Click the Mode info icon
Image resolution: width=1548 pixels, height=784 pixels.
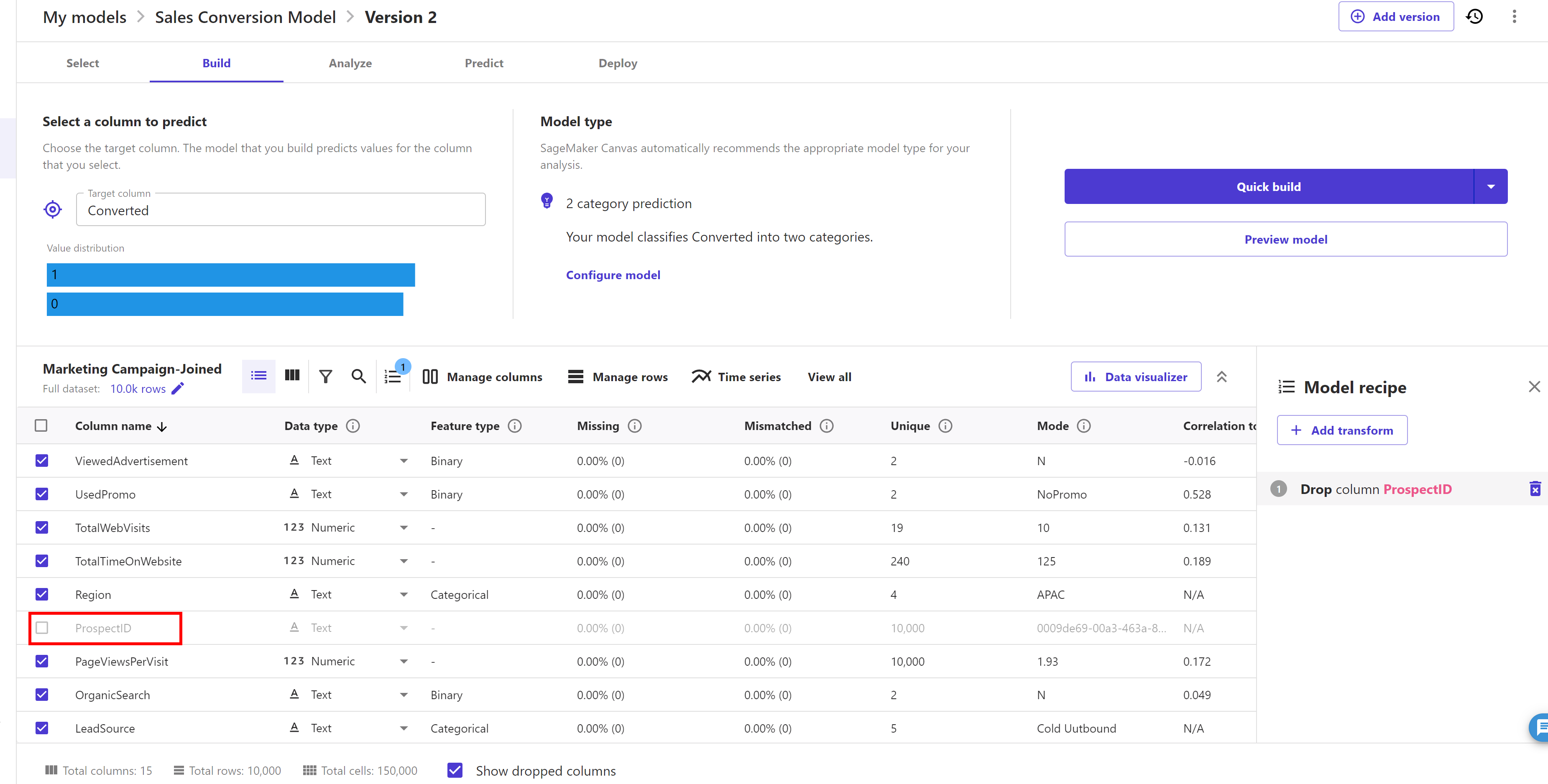tap(1083, 426)
